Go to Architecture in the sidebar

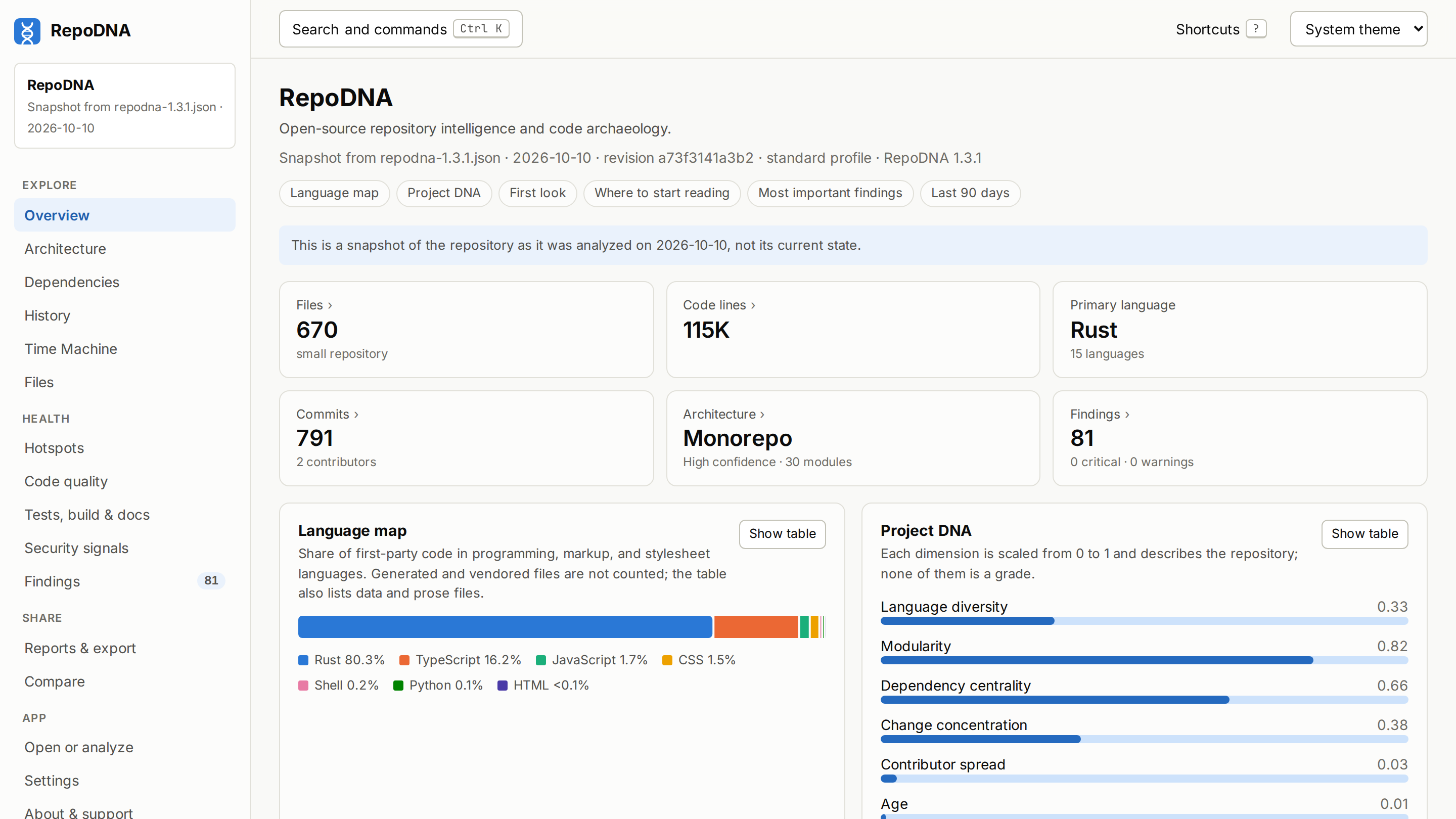coord(124,248)
